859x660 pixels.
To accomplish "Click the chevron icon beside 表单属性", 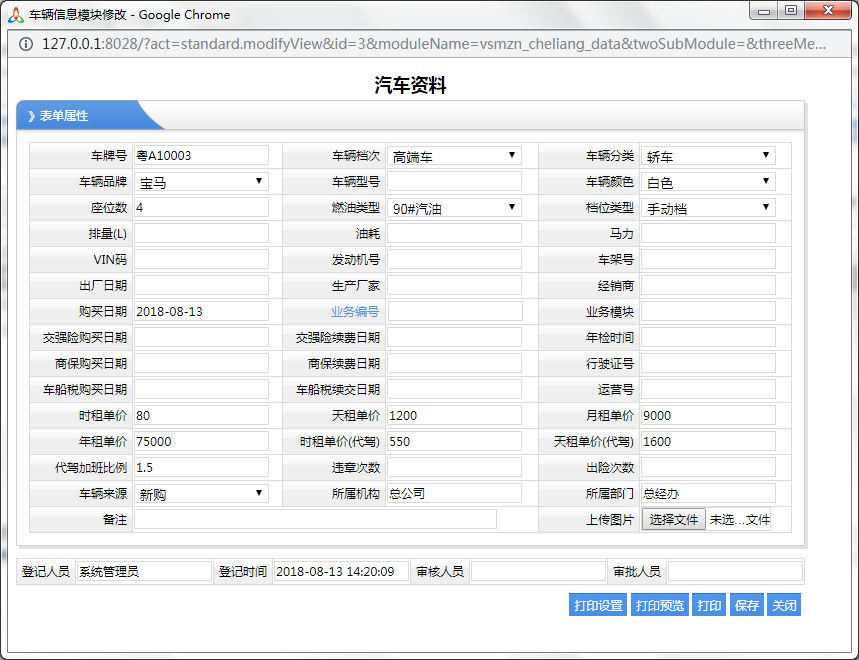I will [x=31, y=116].
